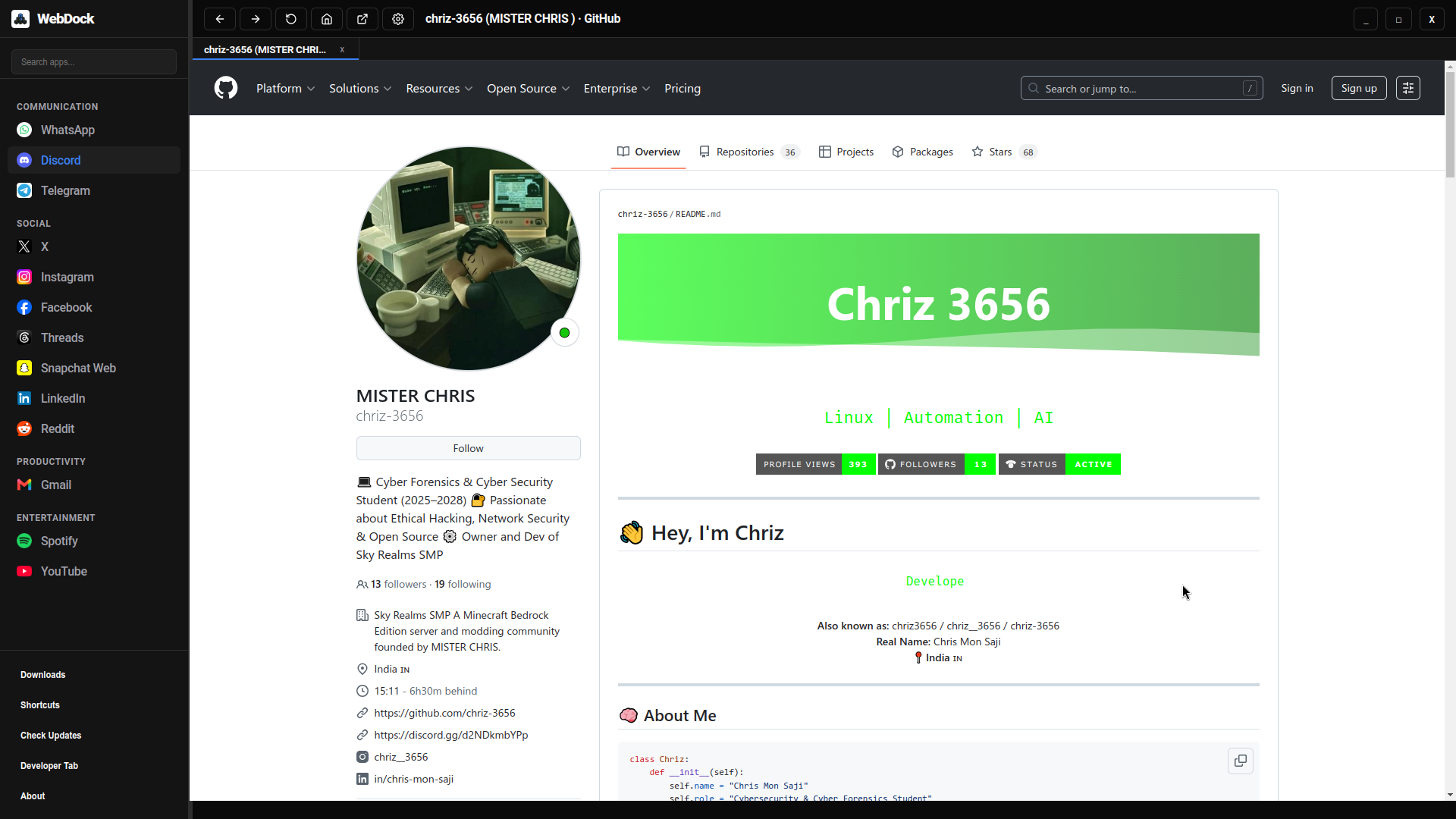Open chriz__3656 Instagram profile link
Viewport: 1456px width, 819px height.
click(x=400, y=757)
